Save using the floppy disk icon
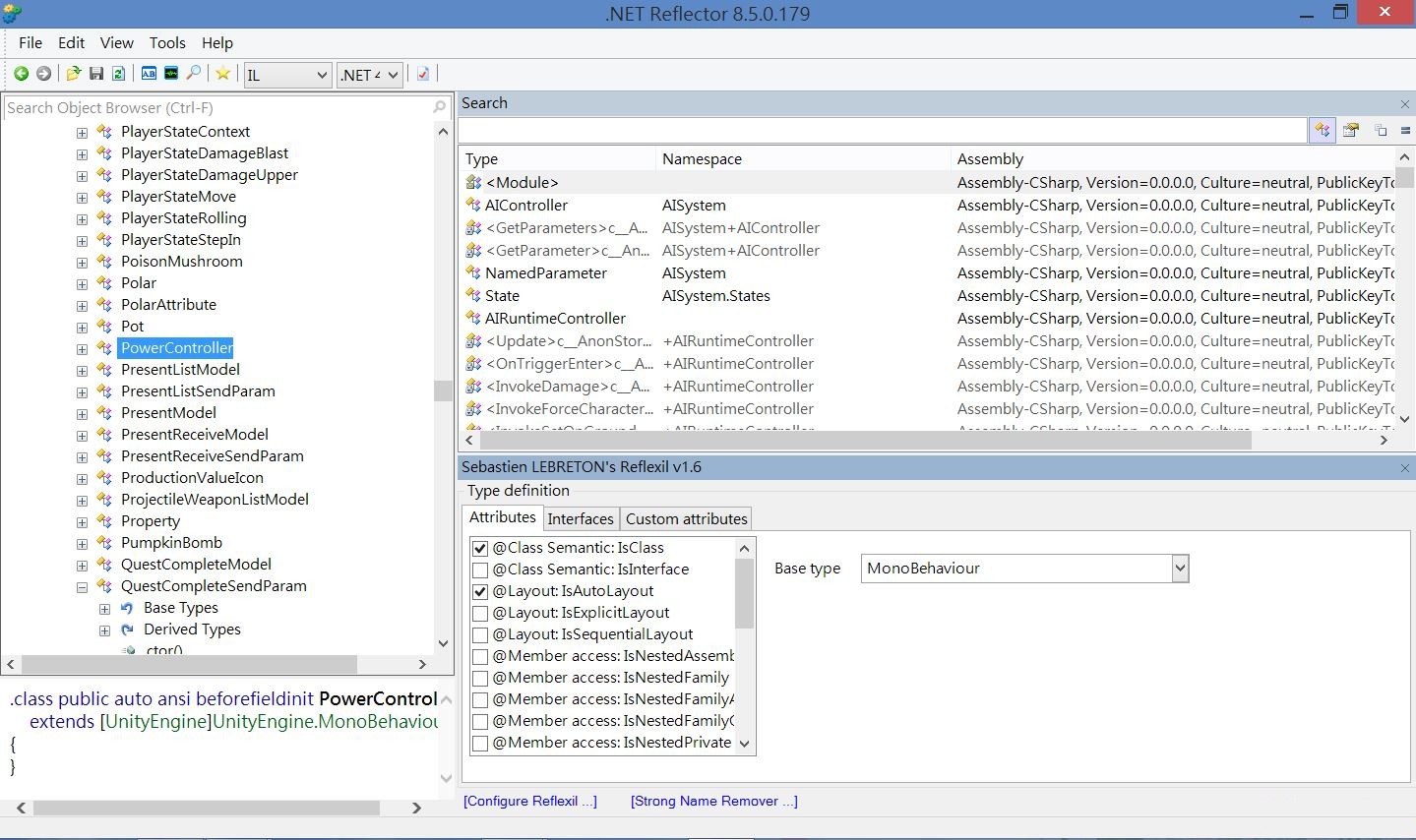Image resolution: width=1416 pixels, height=840 pixels. (96, 74)
